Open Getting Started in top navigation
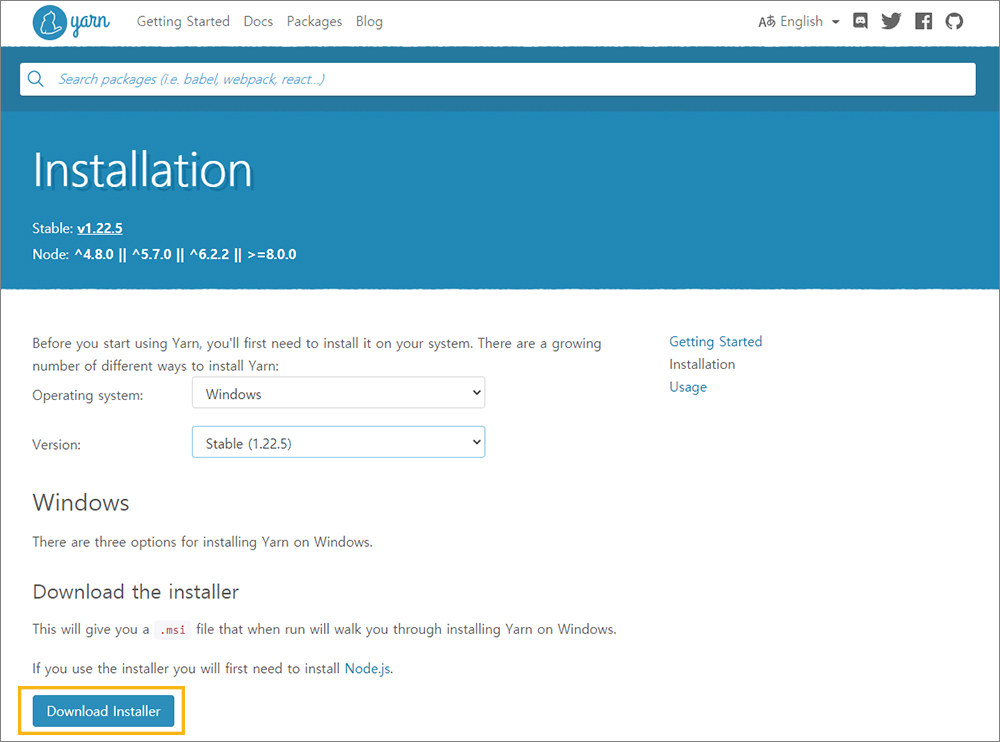Screen dimensions: 1000x742 (x=183, y=22)
